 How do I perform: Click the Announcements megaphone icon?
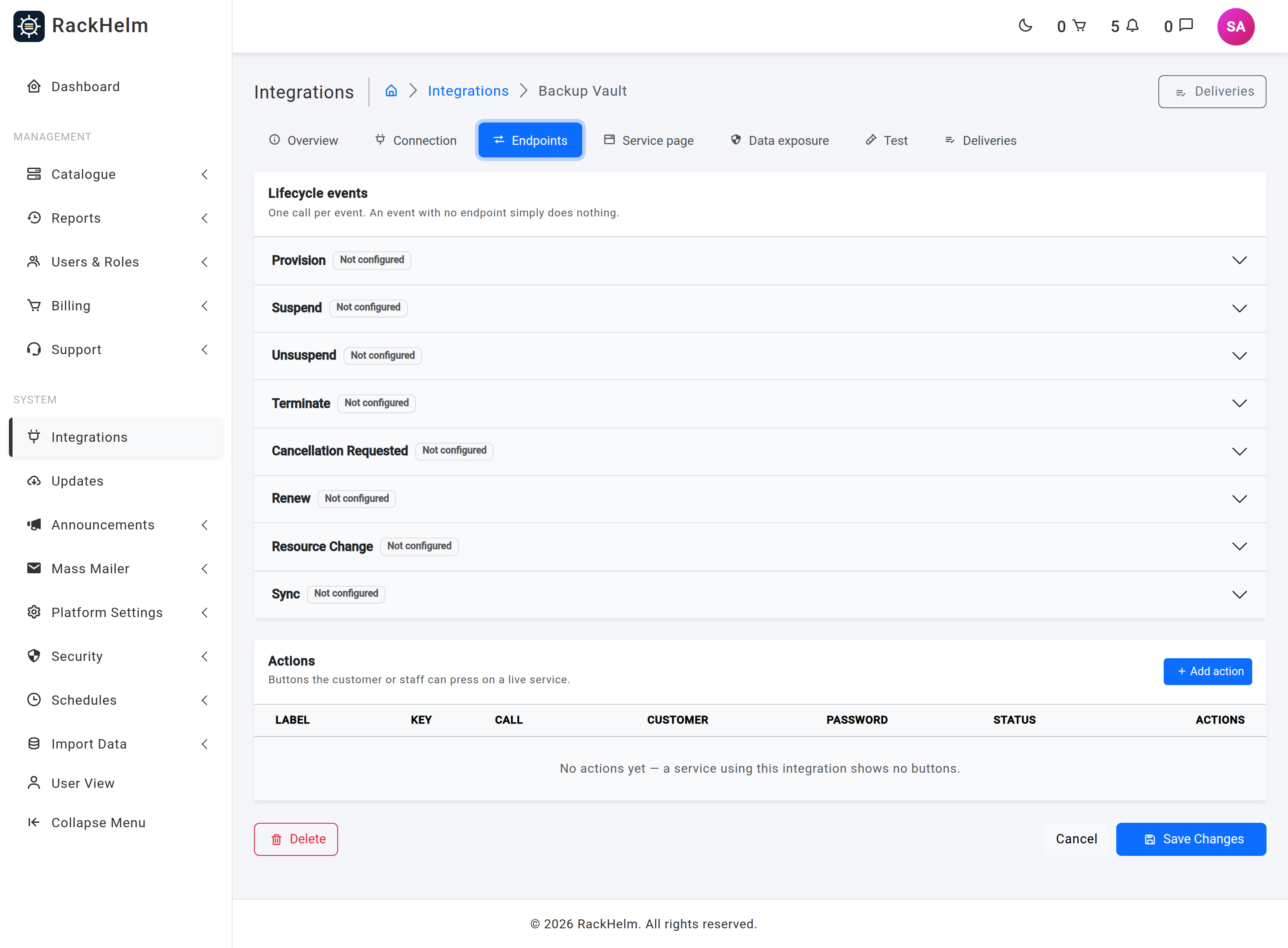[x=34, y=525]
